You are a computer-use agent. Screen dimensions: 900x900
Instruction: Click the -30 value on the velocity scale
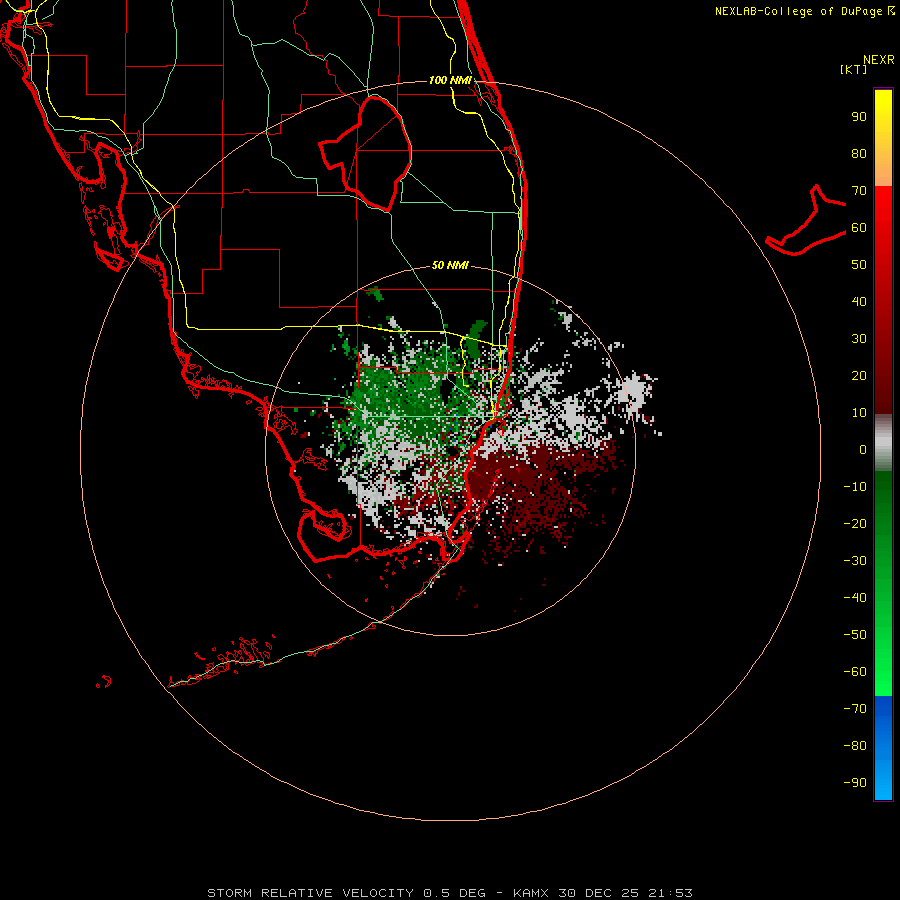pyautogui.click(x=855, y=561)
